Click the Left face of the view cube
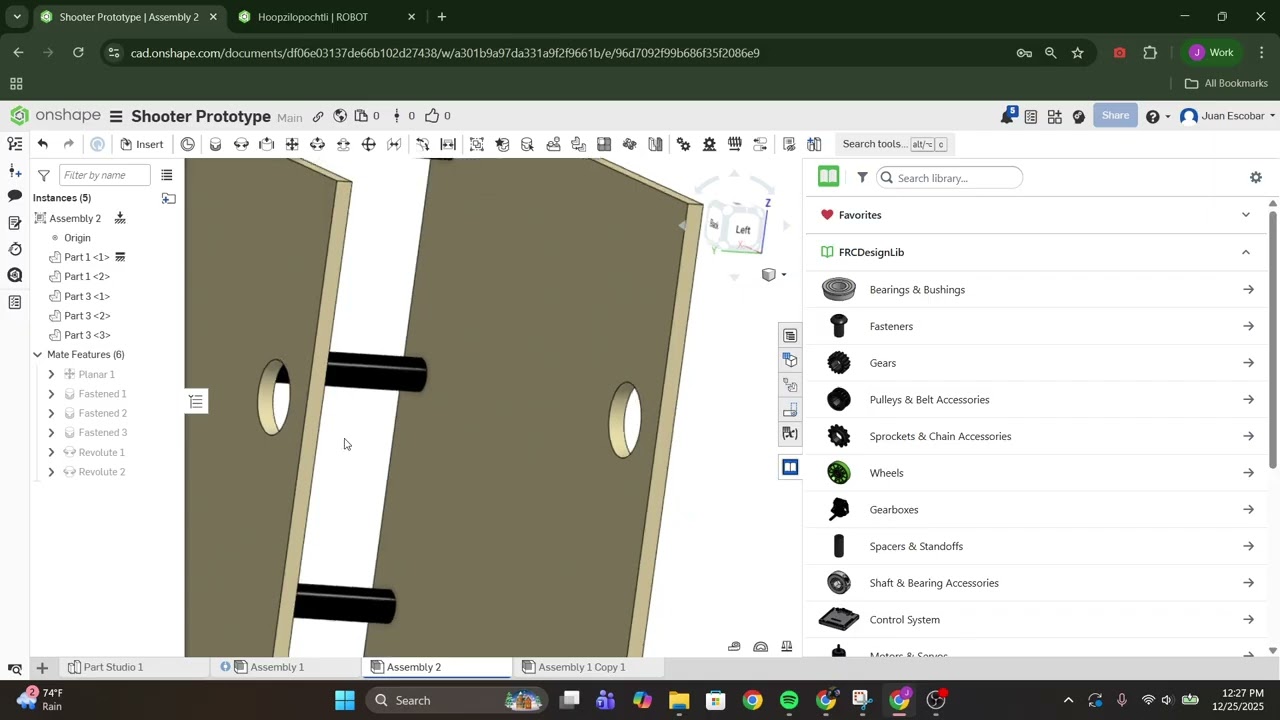This screenshot has height=720, width=1280. (742, 230)
